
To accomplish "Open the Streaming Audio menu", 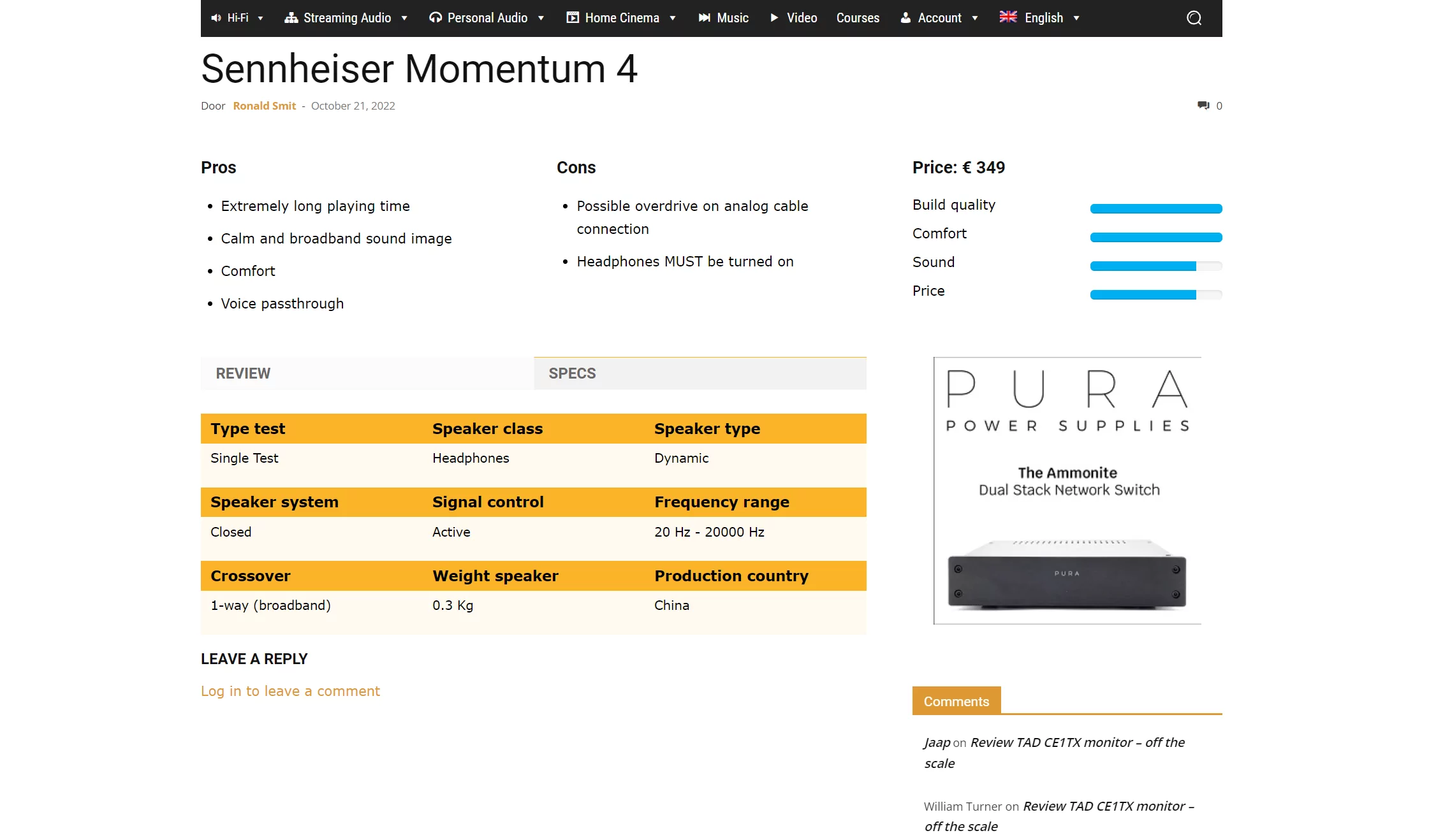I will coord(347,18).
